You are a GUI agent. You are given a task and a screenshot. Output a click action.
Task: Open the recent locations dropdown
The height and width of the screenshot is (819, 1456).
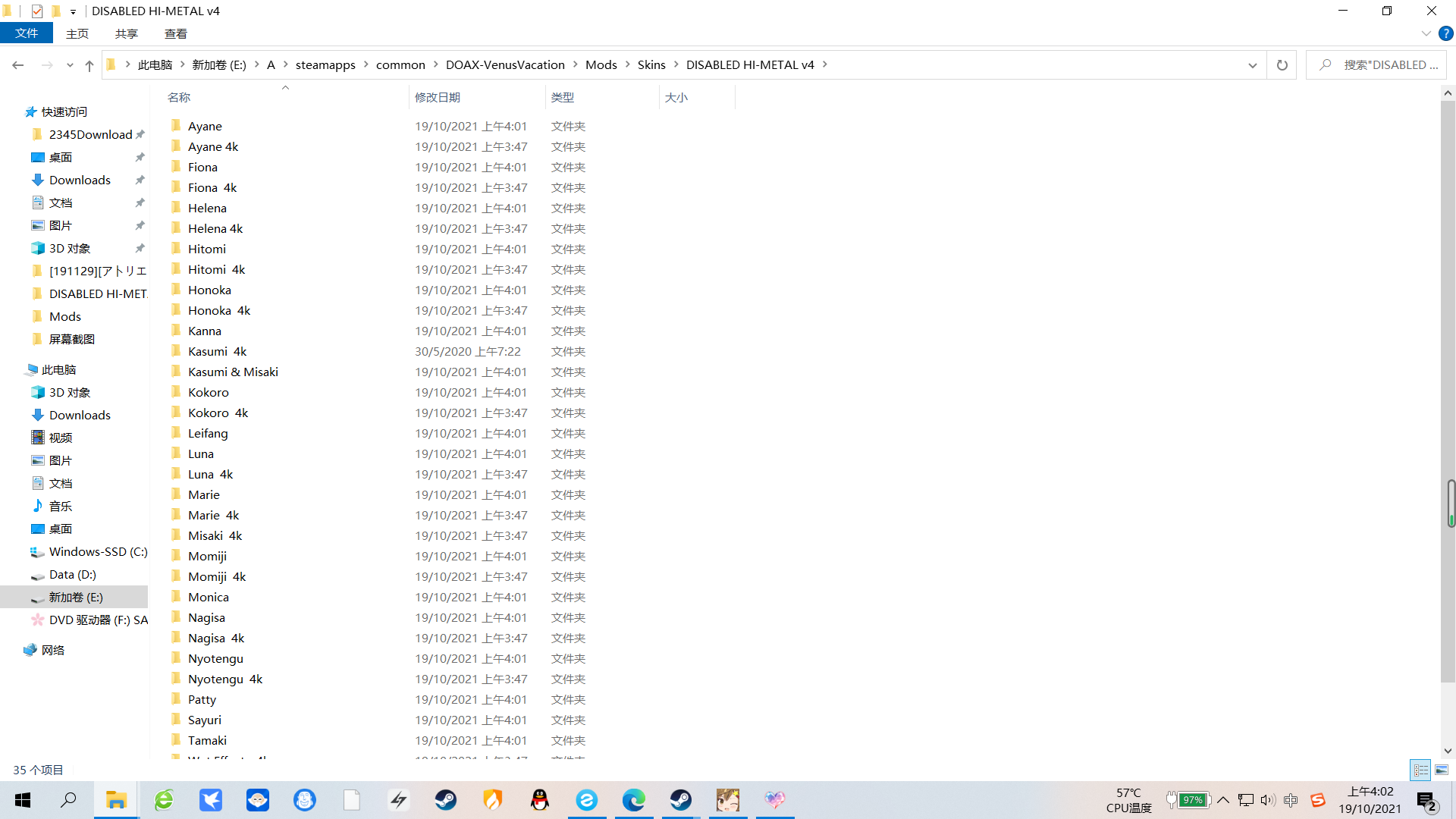[x=70, y=65]
